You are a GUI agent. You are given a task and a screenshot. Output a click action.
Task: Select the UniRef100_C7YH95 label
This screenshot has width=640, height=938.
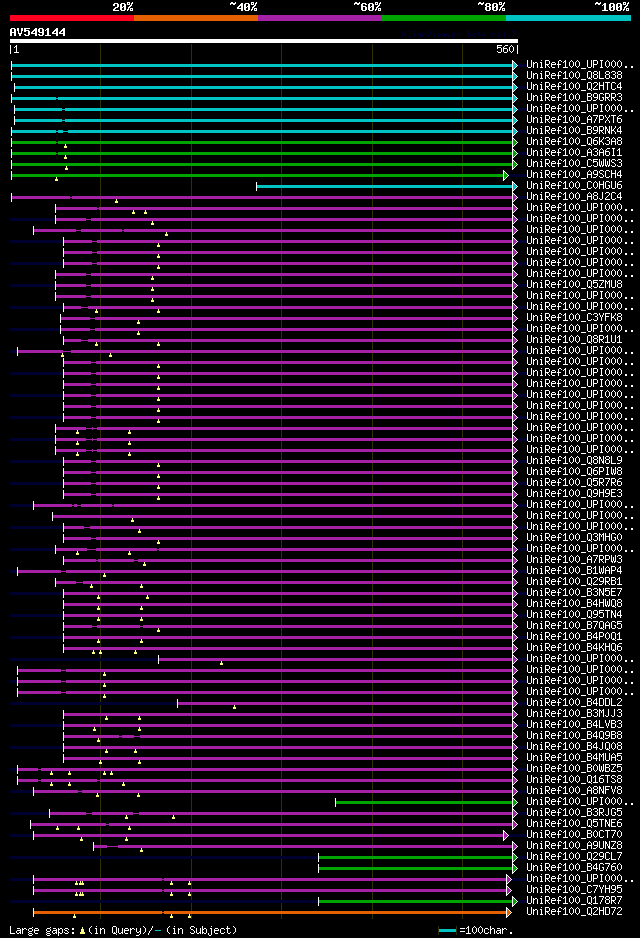574,890
